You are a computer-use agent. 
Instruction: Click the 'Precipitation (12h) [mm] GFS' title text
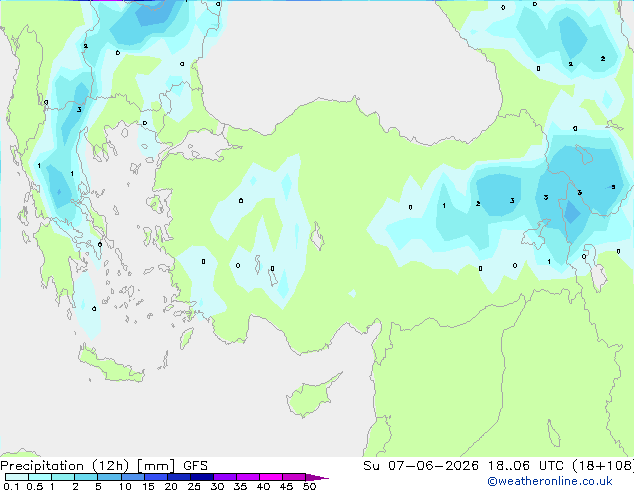coord(104,466)
